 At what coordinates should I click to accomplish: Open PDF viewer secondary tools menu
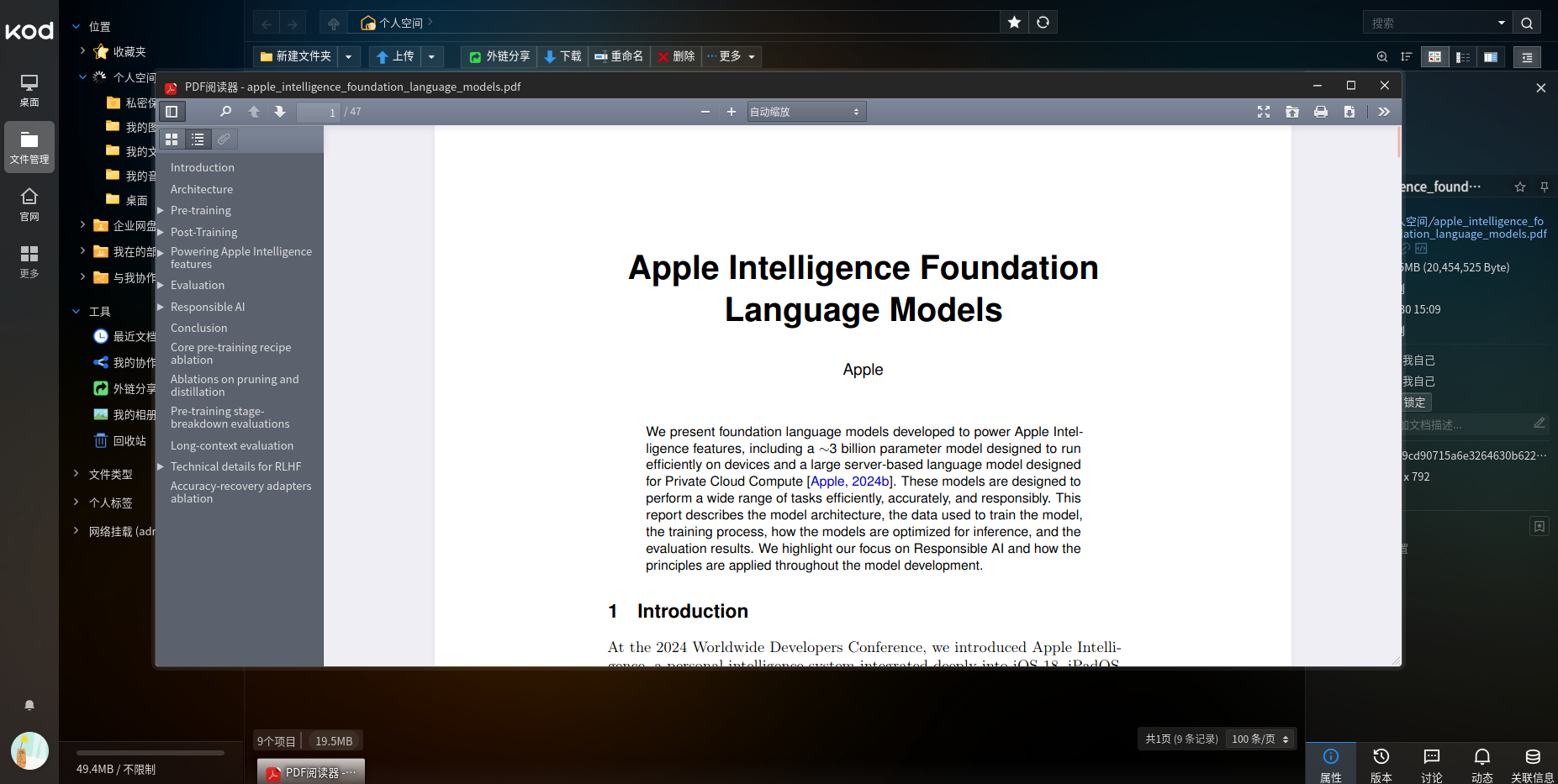1384,112
